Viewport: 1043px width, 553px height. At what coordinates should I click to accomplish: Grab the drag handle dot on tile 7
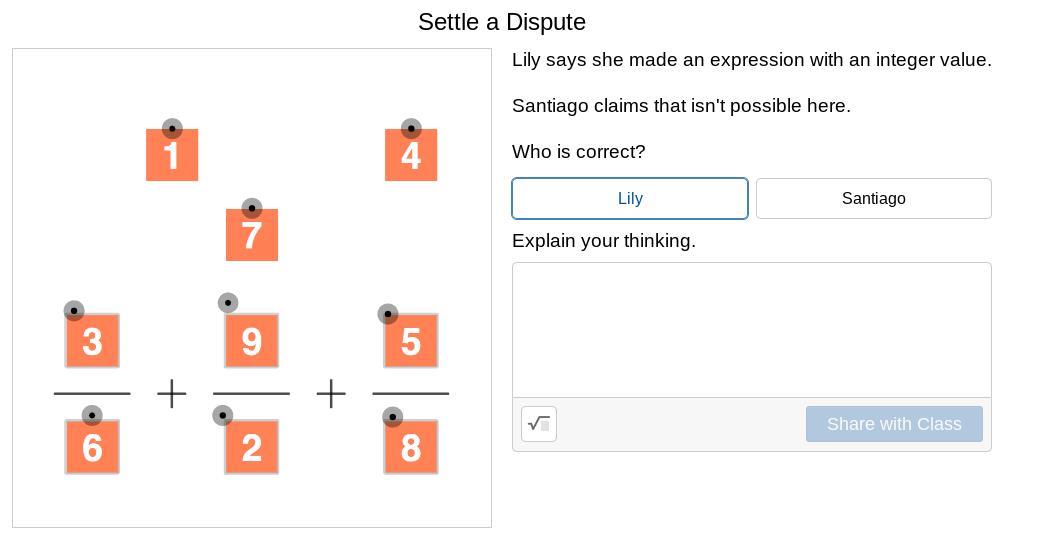click(252, 209)
